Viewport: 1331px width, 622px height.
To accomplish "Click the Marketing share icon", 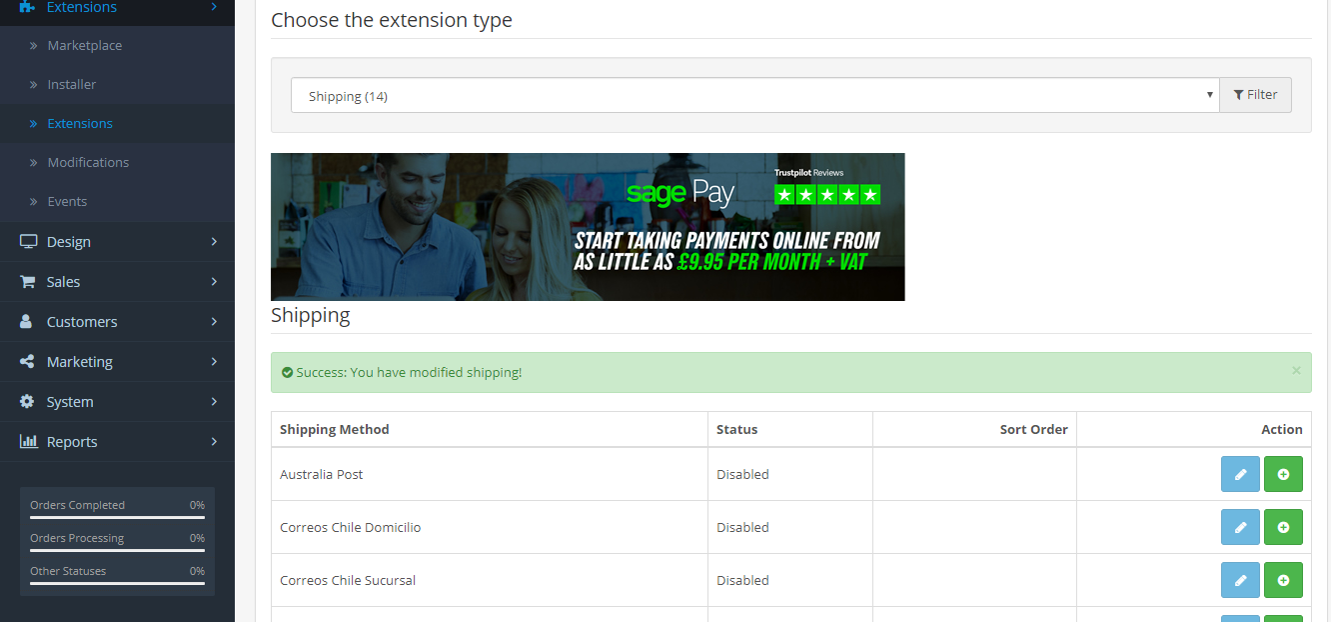I will (28, 362).
